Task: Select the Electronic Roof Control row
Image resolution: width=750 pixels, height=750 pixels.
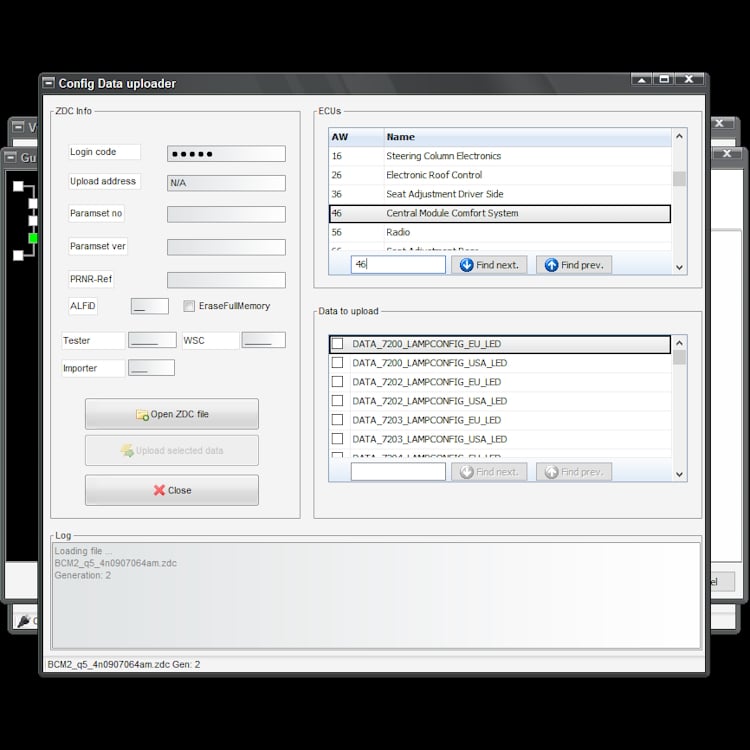Action: (500, 175)
